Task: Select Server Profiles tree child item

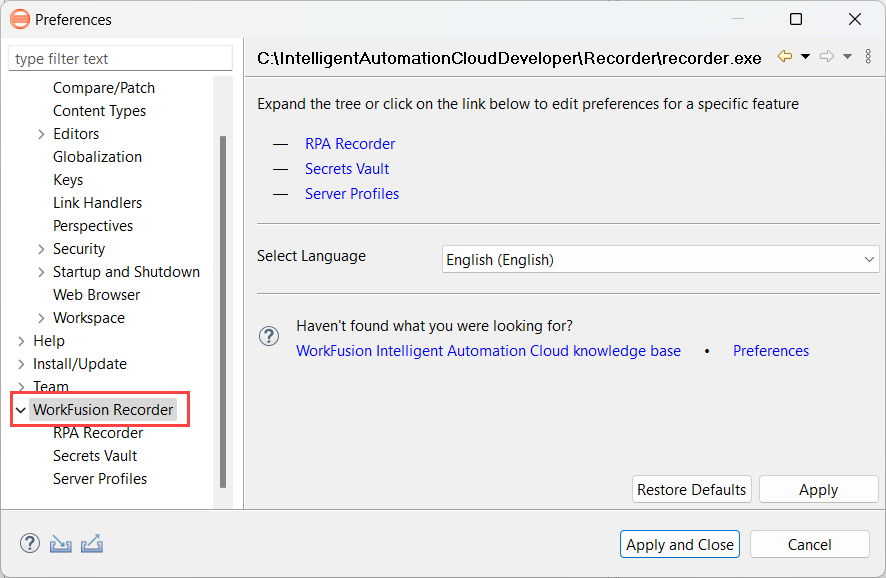Action: point(99,479)
